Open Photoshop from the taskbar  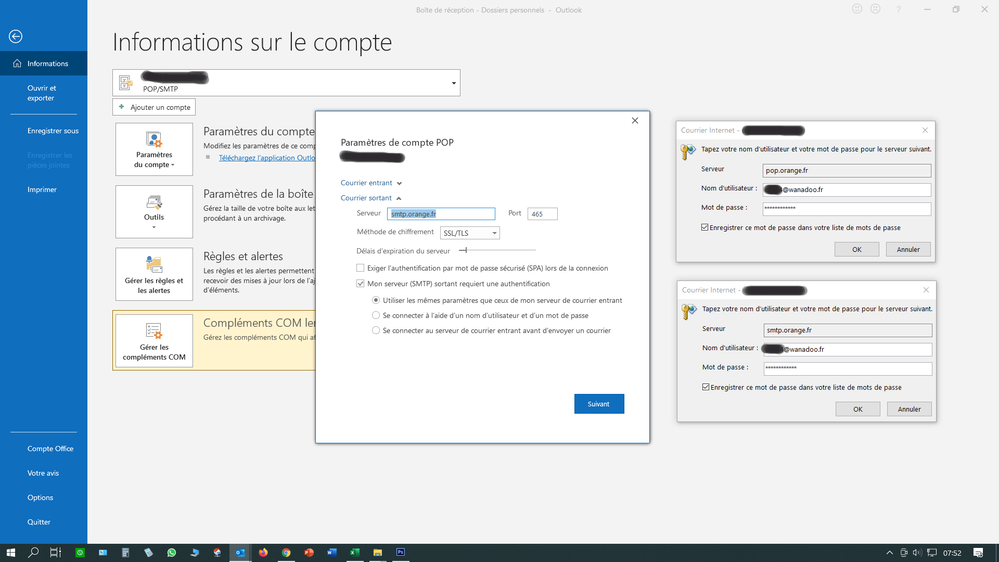[x=400, y=552]
